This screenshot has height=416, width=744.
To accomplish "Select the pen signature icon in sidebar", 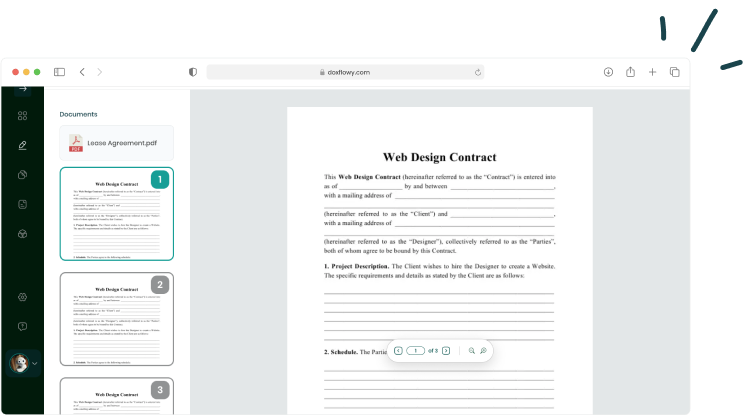I will point(22,145).
